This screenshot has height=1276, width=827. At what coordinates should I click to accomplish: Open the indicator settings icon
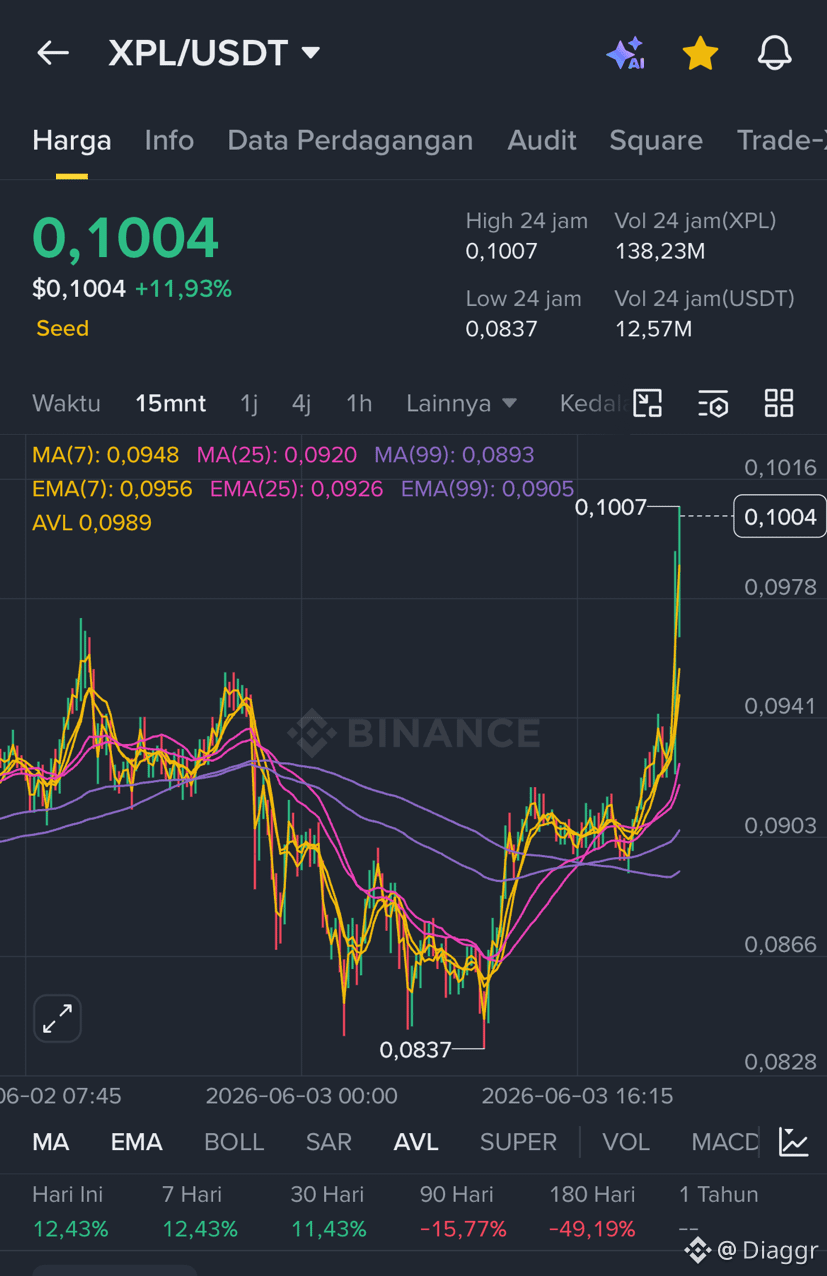point(713,403)
